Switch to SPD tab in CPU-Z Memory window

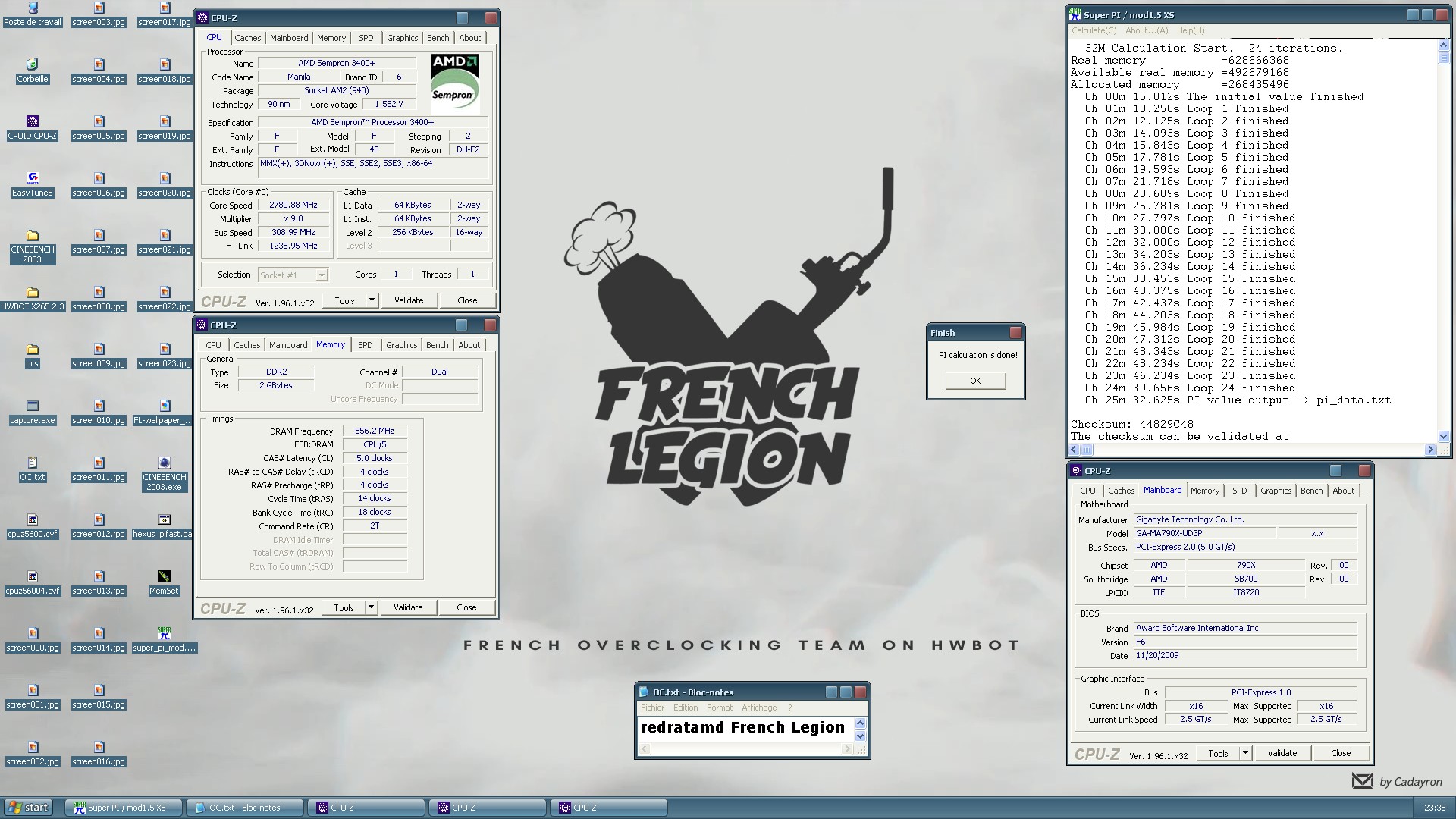pos(366,345)
